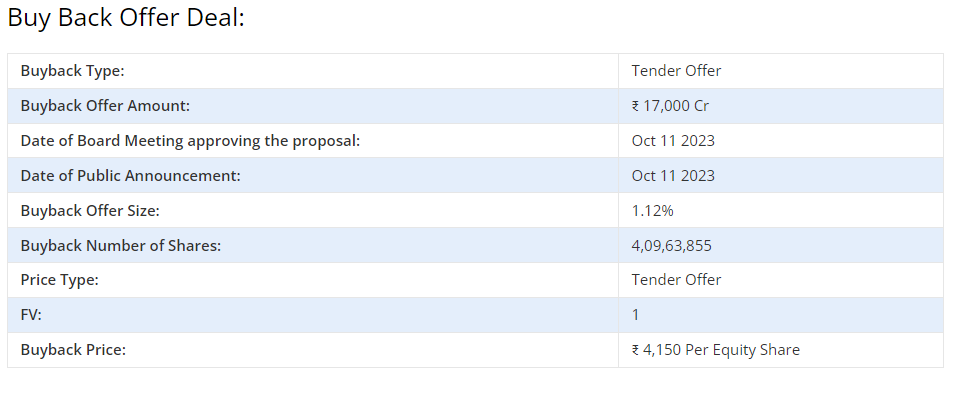Click the ₹ 17,000 Cr amount value
Screen dimensions: 958x394
coord(670,106)
